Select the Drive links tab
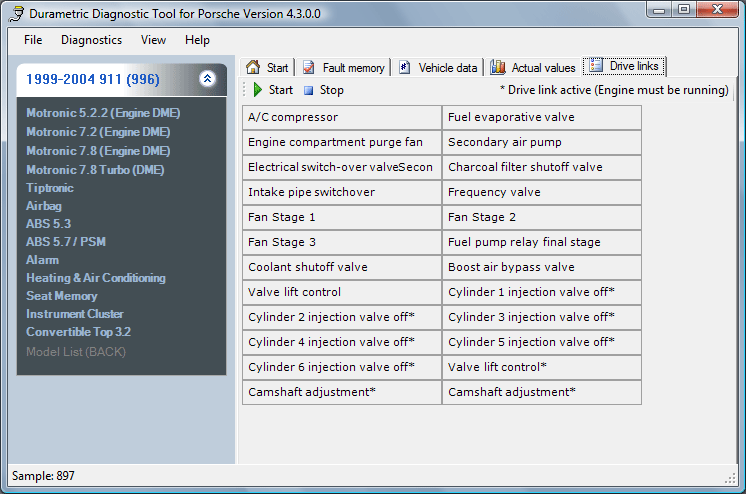746x494 pixels. tap(624, 66)
